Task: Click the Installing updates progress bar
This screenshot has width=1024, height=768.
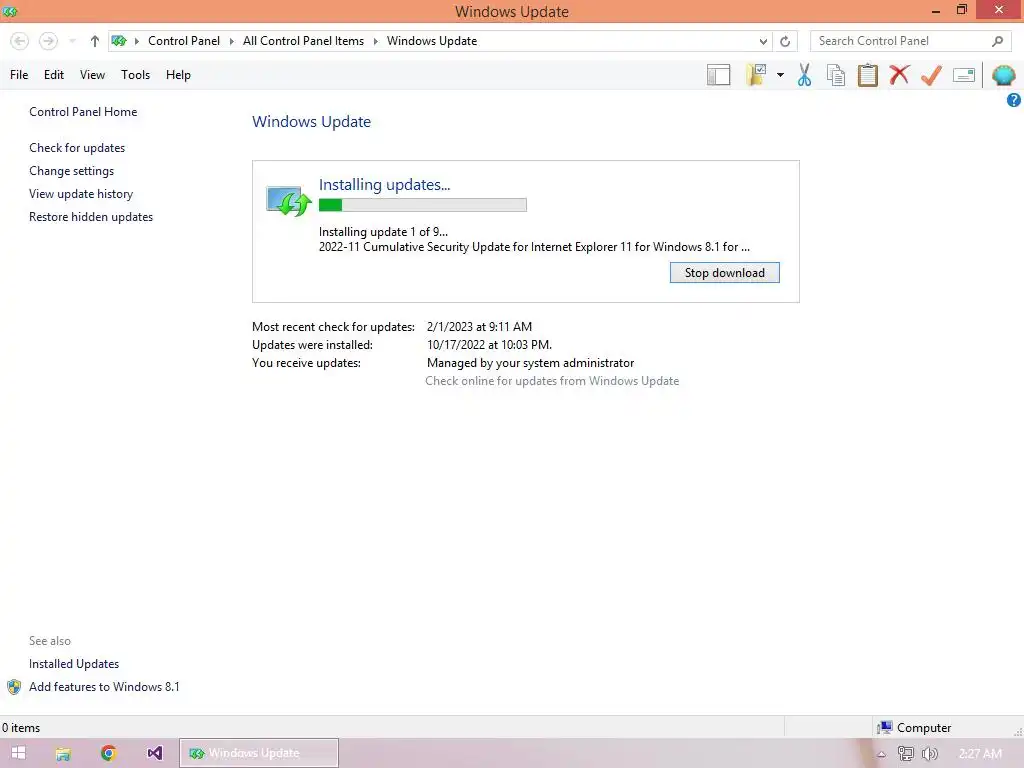Action: [423, 205]
